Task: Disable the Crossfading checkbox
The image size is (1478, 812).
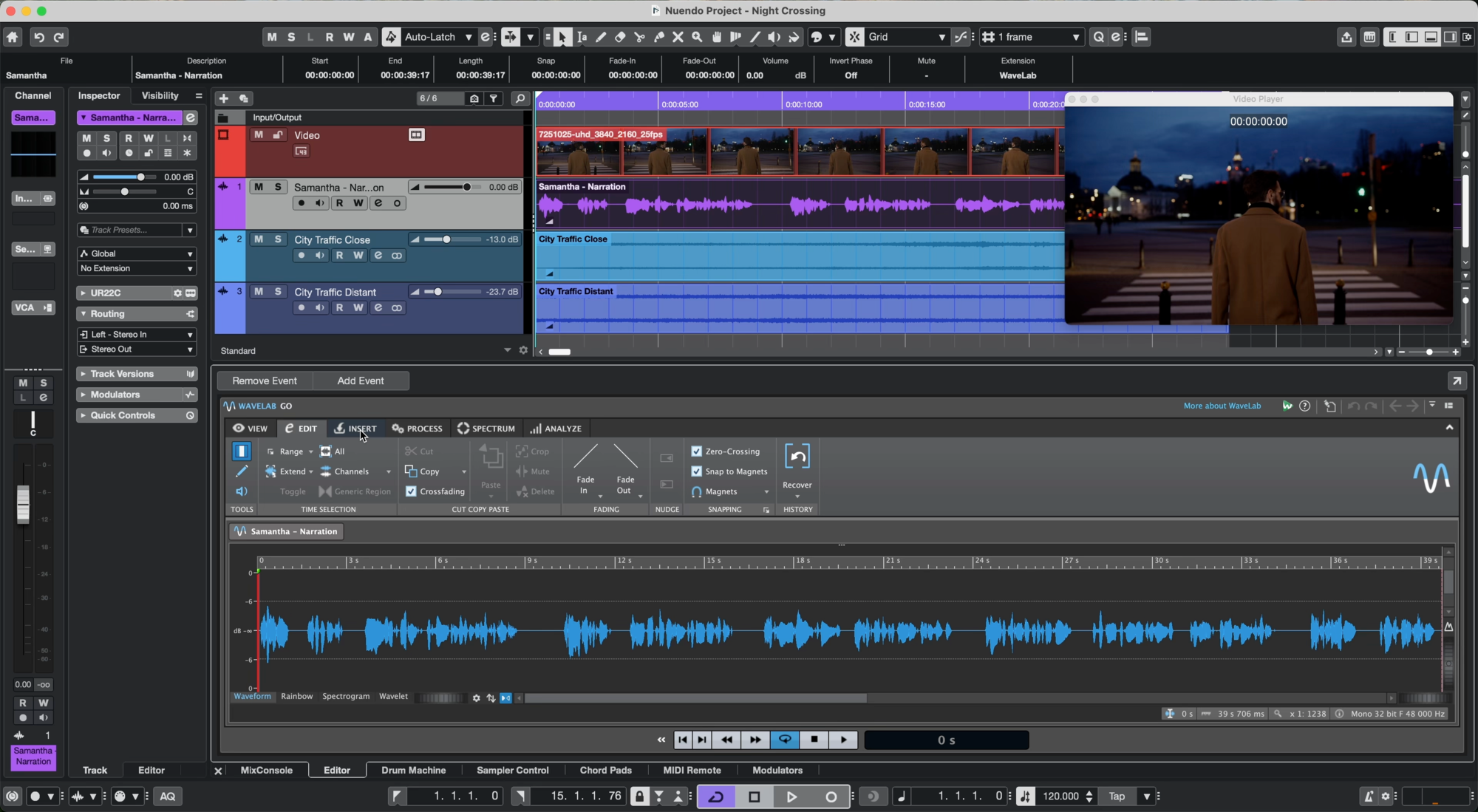Action: (x=412, y=491)
